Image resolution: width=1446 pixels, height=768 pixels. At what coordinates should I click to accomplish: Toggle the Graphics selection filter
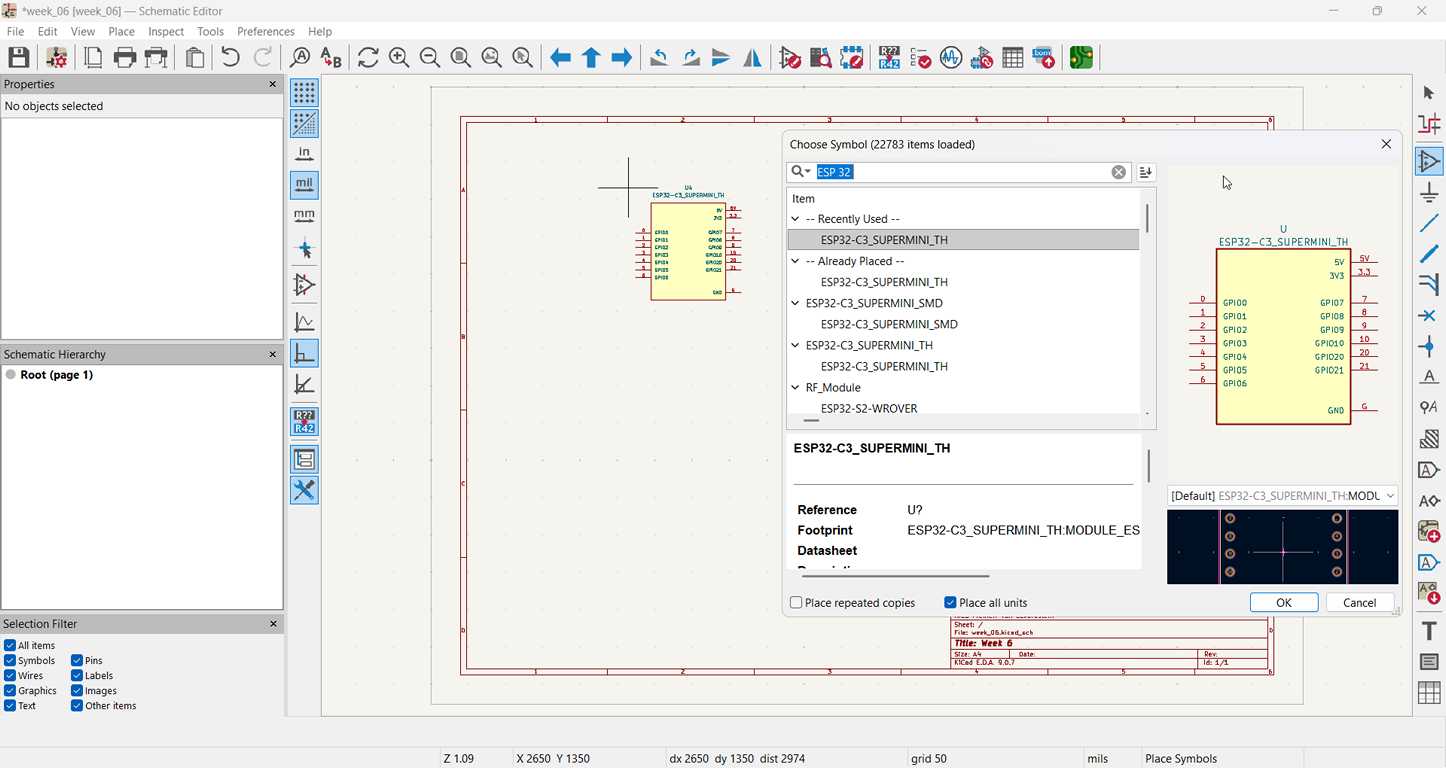tap(10, 691)
